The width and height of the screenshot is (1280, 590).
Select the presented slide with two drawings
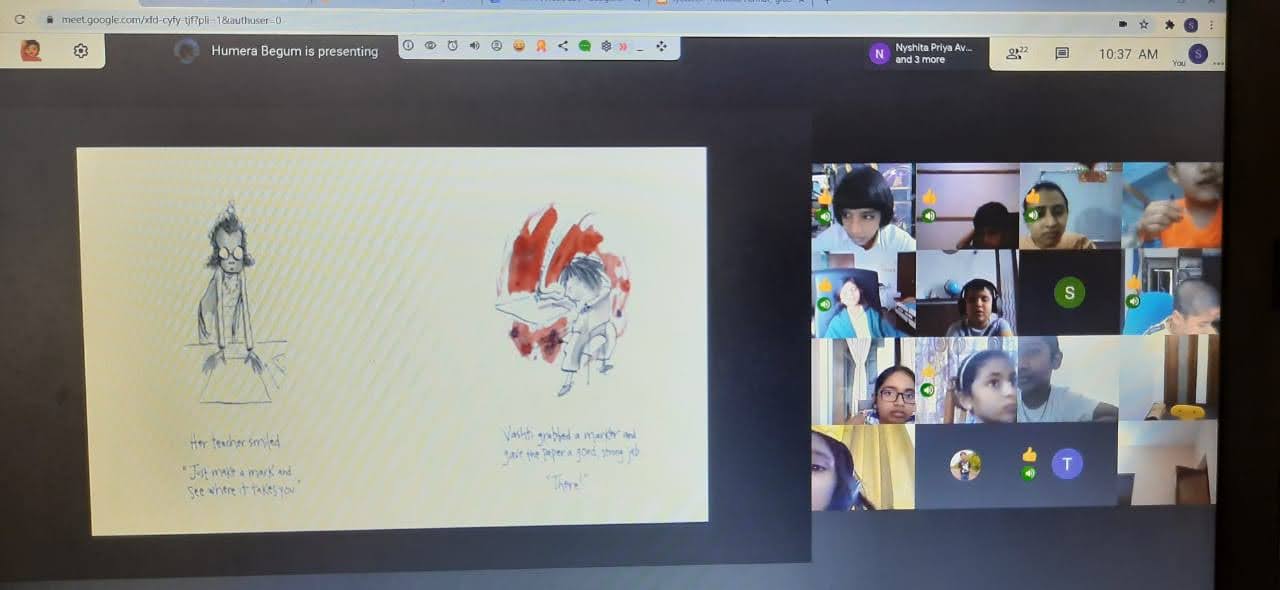click(x=392, y=340)
